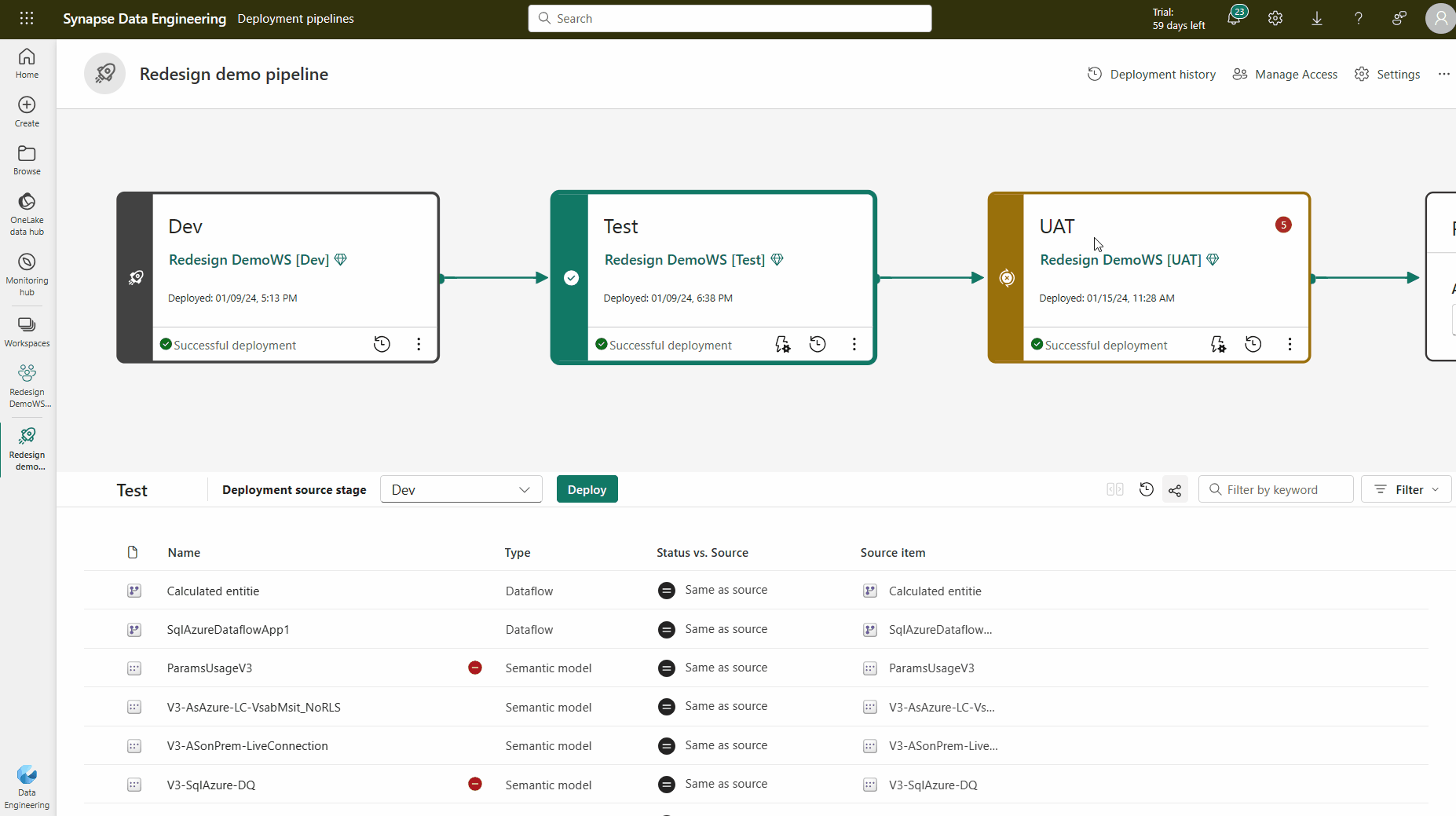Image resolution: width=1456 pixels, height=816 pixels.
Task: Open the Redesign demo pipeline shortcut in the sidebar
Action: [27, 449]
